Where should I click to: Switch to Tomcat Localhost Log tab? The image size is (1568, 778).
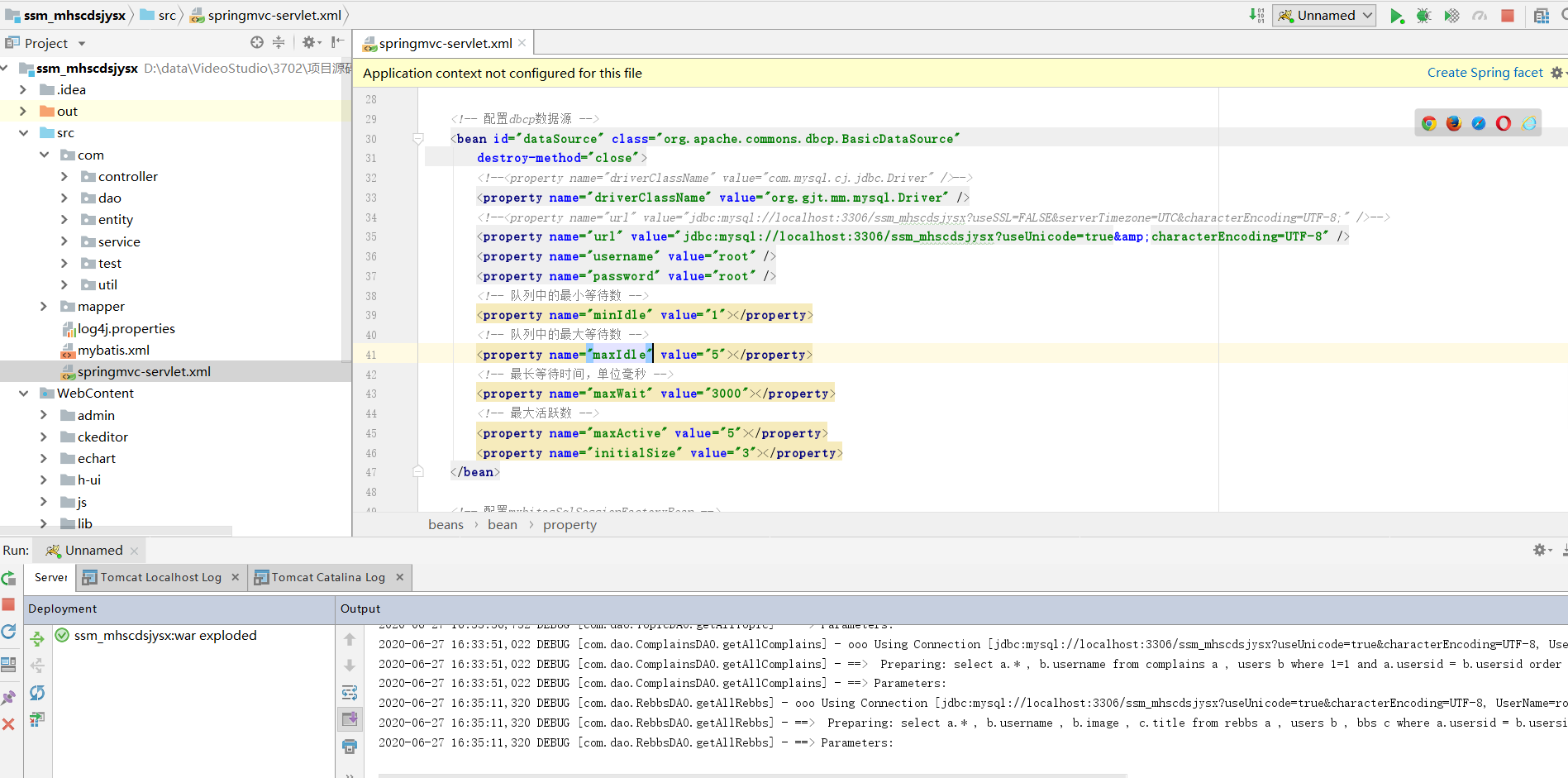160,577
